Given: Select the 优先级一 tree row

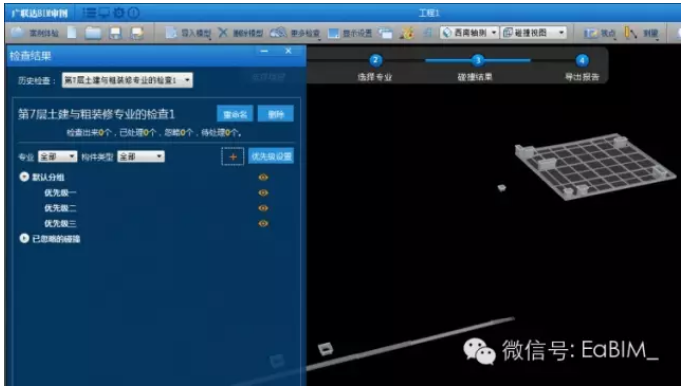Looking at the screenshot, I should click(x=60, y=193).
